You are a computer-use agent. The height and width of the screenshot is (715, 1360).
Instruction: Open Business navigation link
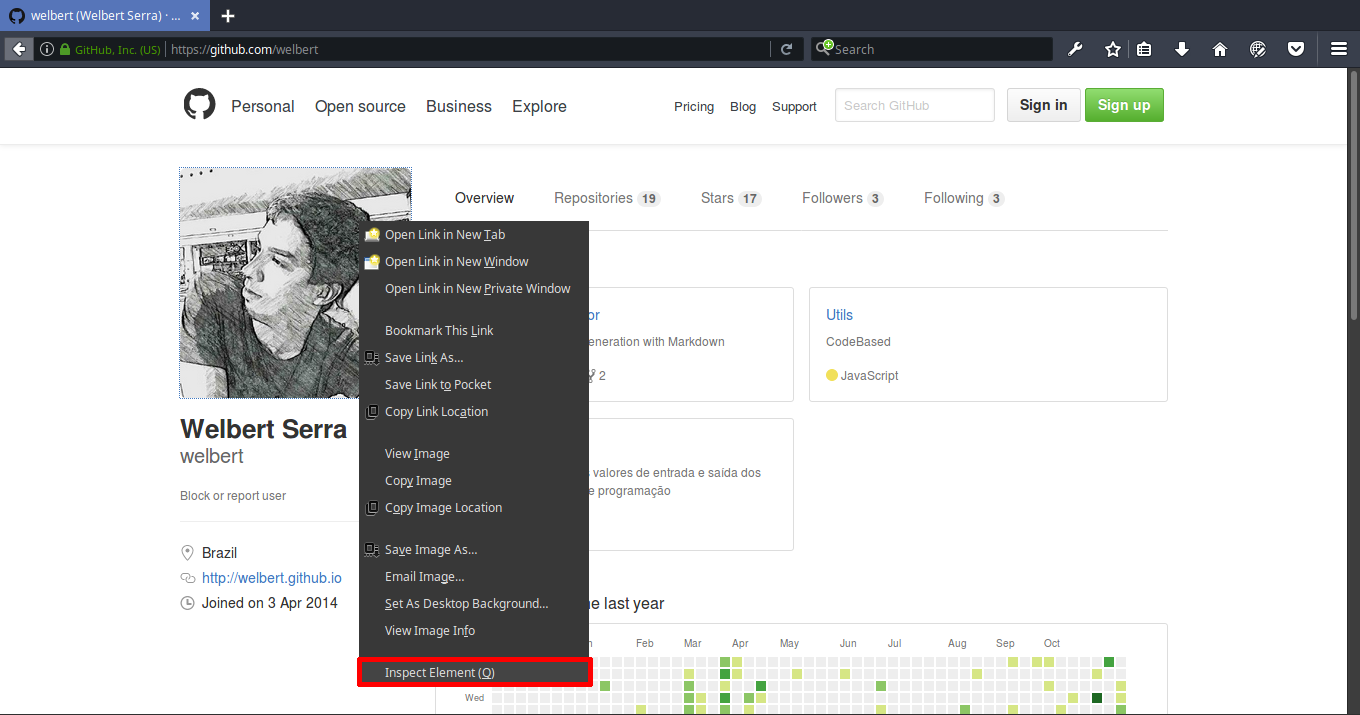pyautogui.click(x=459, y=106)
